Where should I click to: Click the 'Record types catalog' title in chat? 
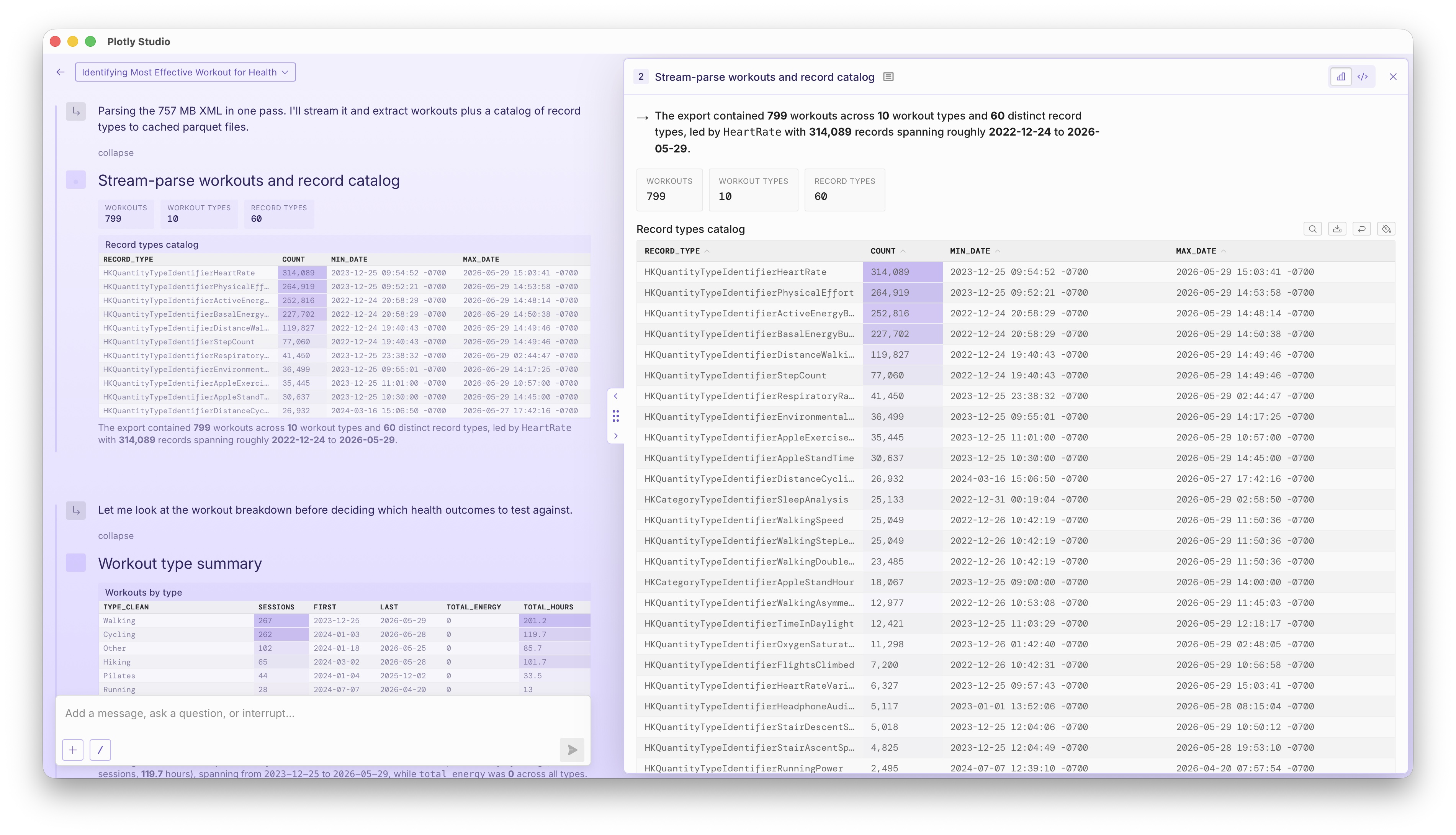(x=151, y=245)
